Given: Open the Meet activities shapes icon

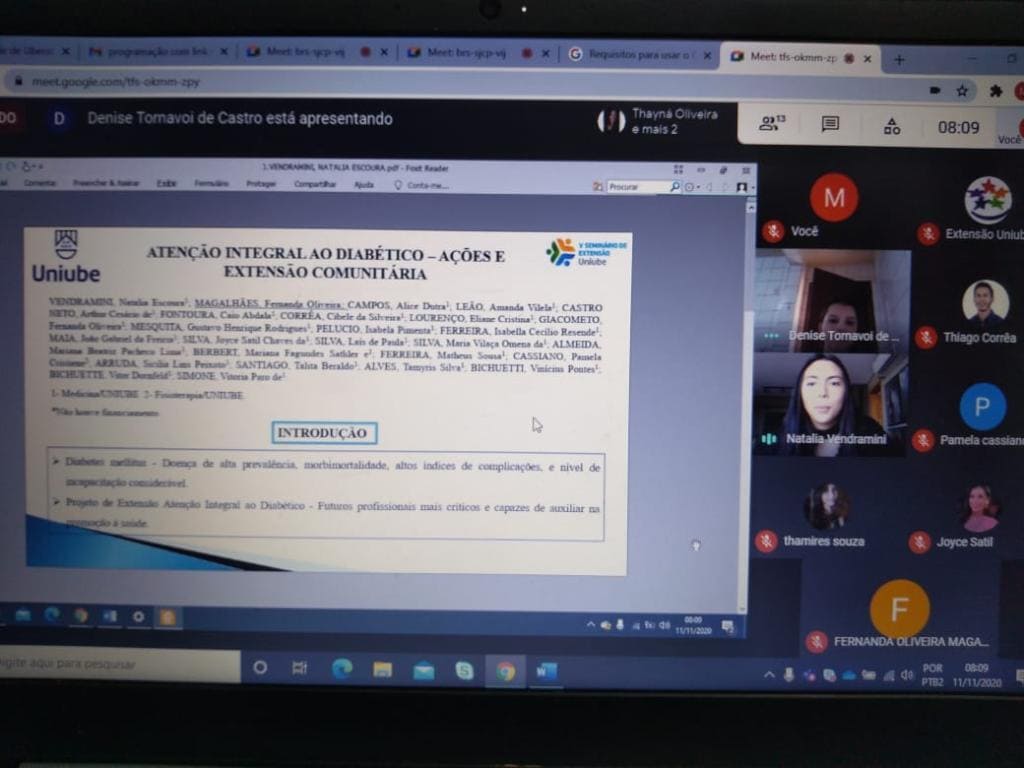Looking at the screenshot, I should pyautogui.click(x=891, y=125).
